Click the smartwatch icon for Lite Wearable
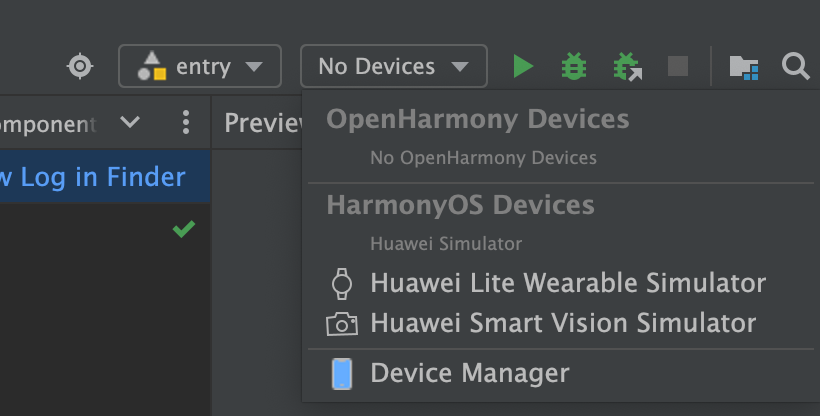Image resolution: width=820 pixels, height=416 pixels. (x=342, y=284)
